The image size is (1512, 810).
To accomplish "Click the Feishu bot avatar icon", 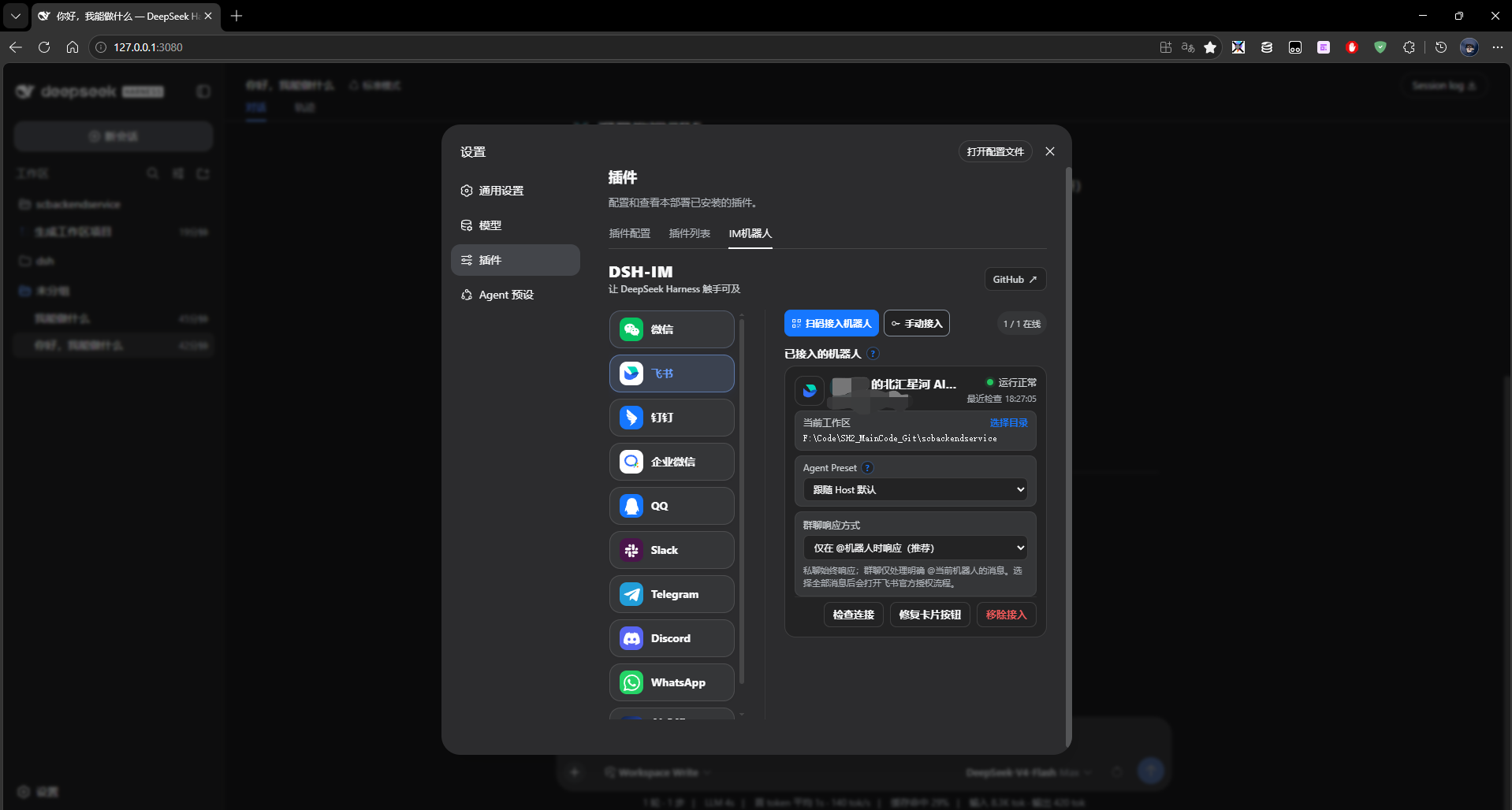I will [810, 390].
